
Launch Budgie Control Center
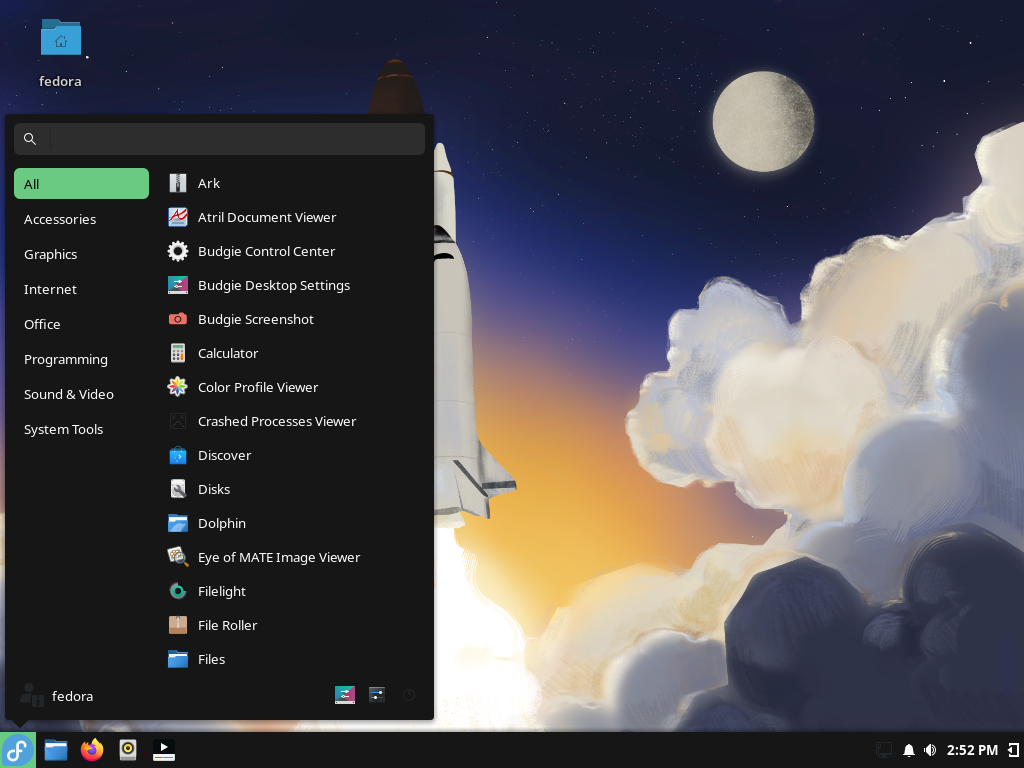[x=266, y=251]
